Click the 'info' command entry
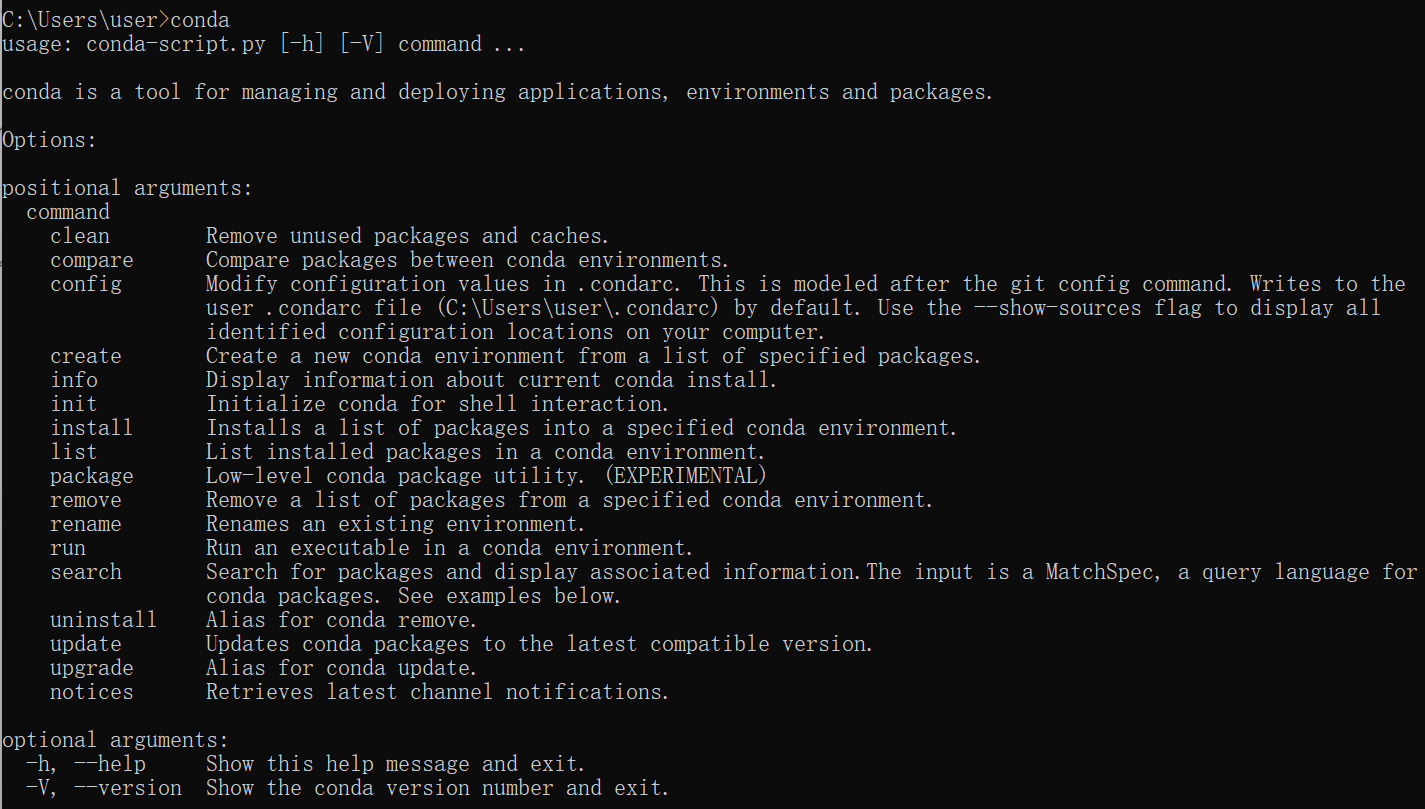Screen dimensions: 1425x809 pyautogui.click(x=74, y=380)
